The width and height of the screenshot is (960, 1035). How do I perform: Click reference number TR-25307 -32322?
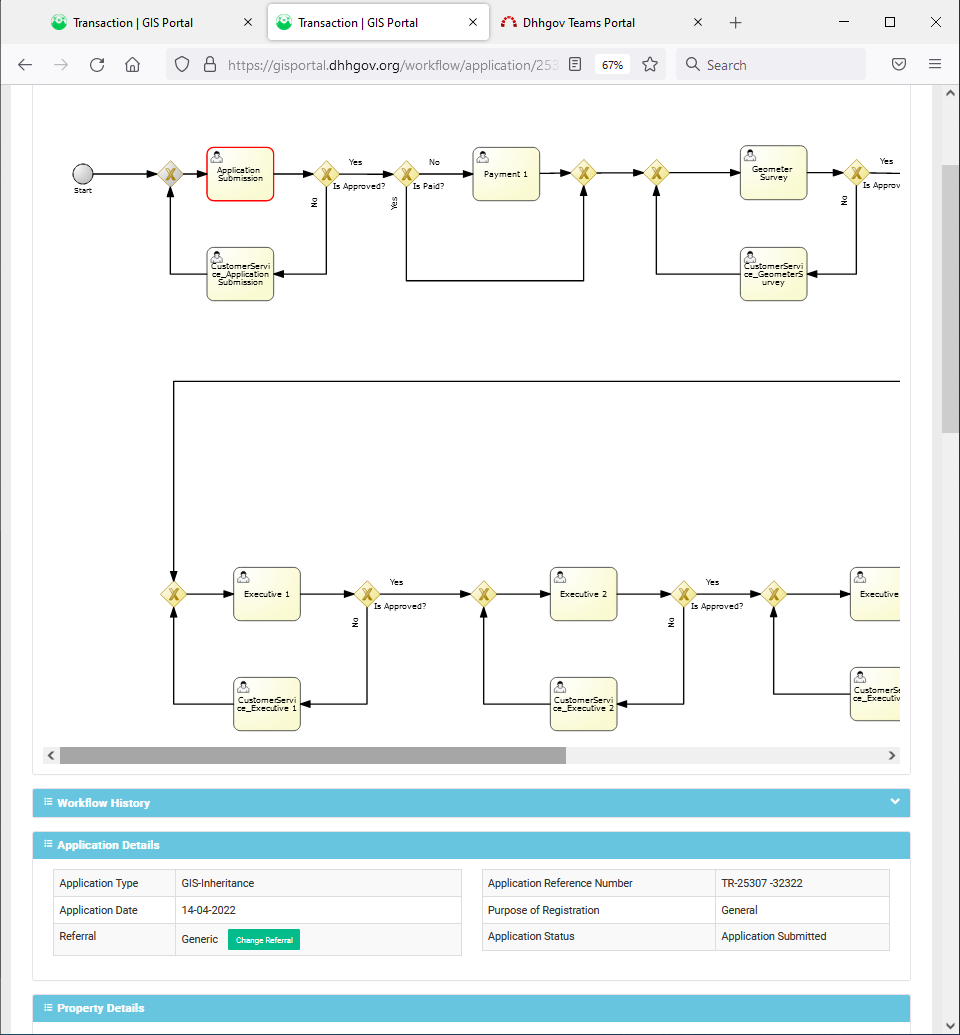point(761,883)
